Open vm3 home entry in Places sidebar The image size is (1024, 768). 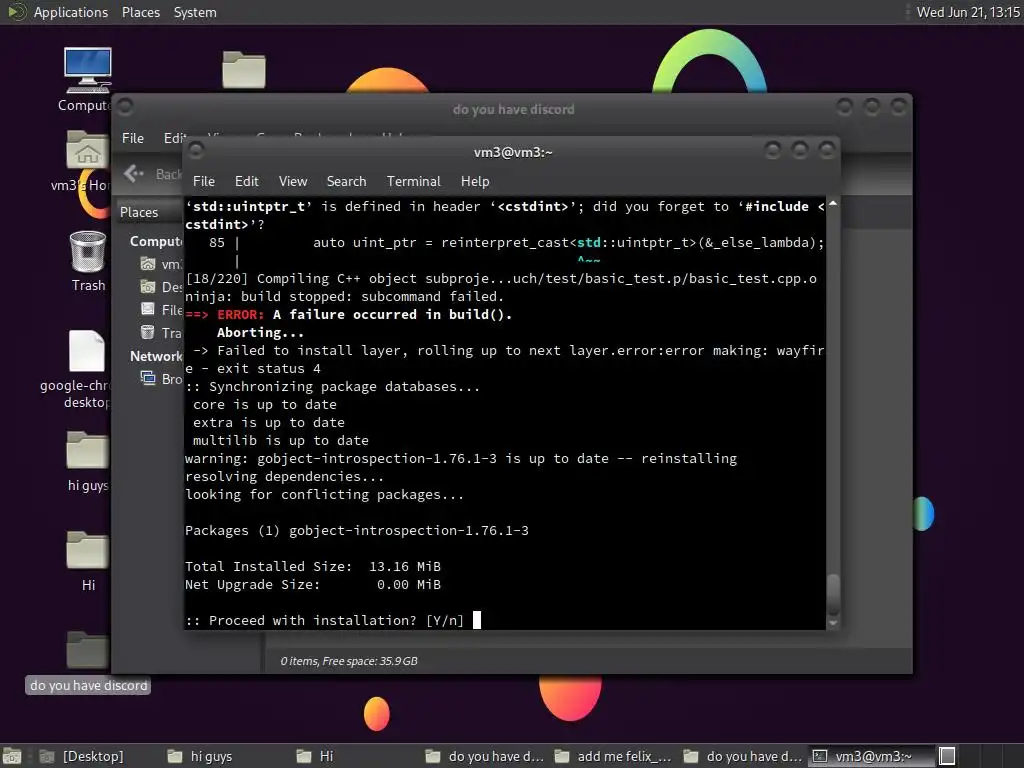coord(161,264)
